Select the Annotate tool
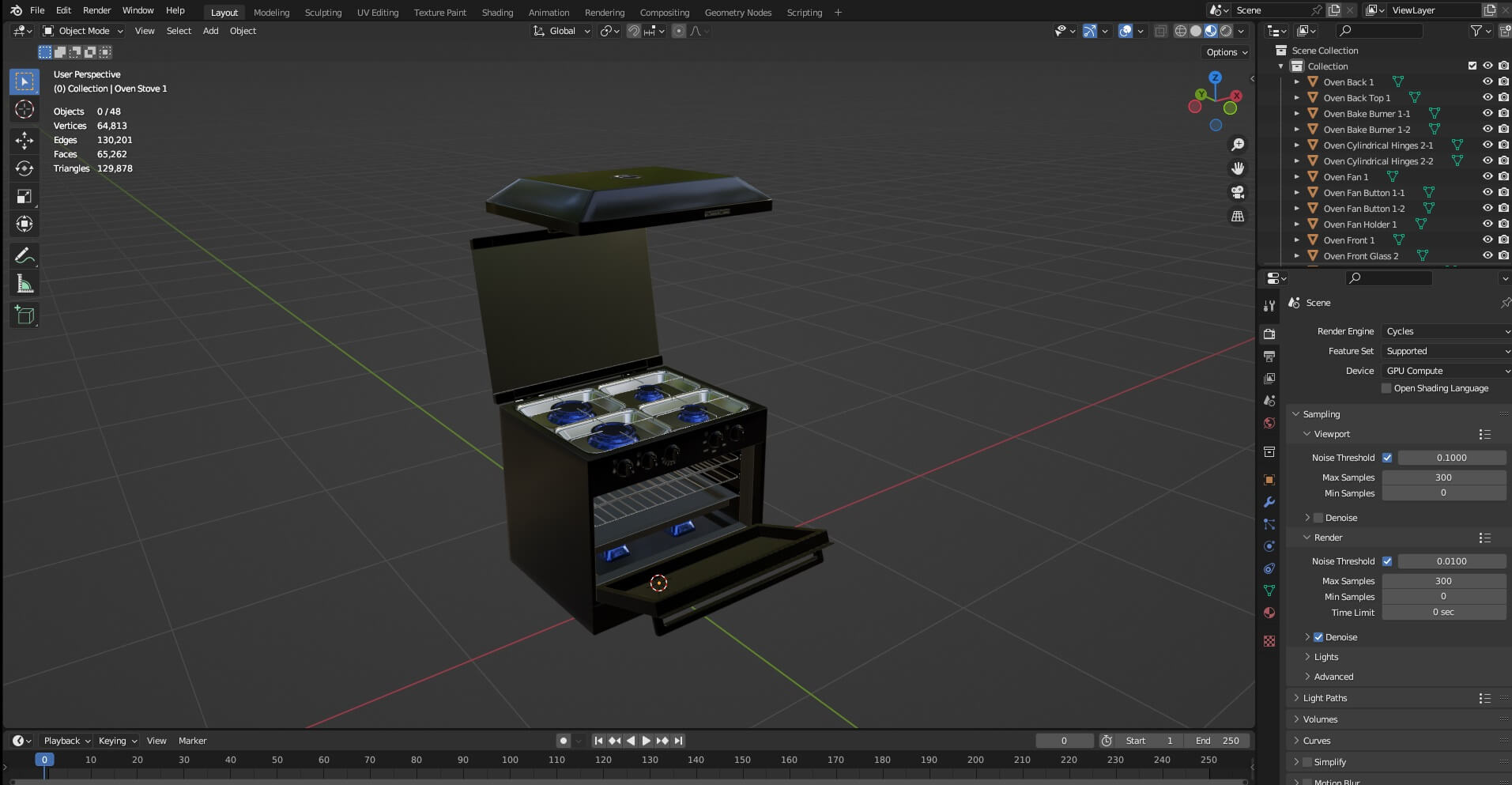The image size is (1512, 785). coord(25,256)
